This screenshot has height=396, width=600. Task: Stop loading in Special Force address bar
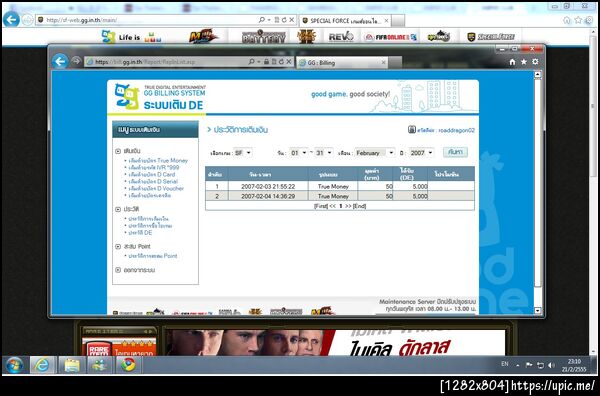292,20
